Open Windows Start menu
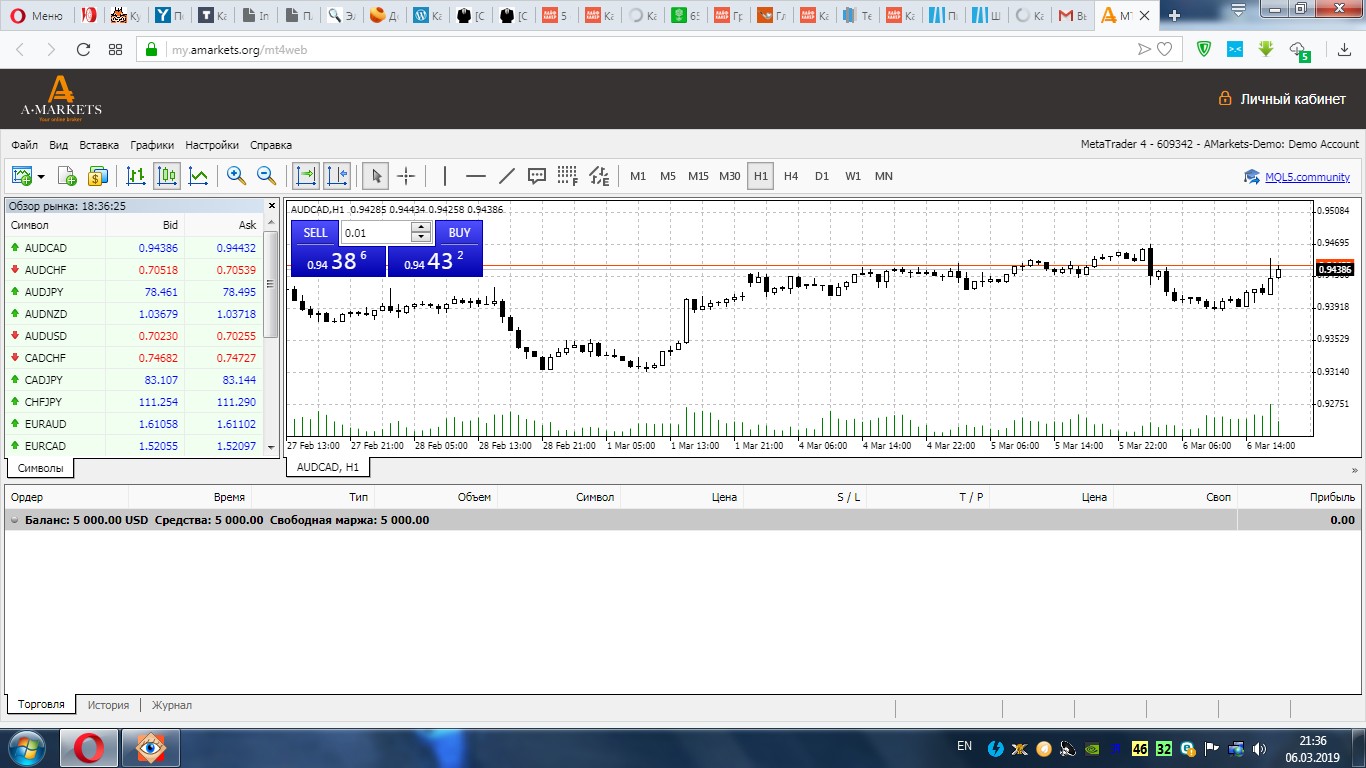Viewport: 1366px width, 768px height. [27, 747]
